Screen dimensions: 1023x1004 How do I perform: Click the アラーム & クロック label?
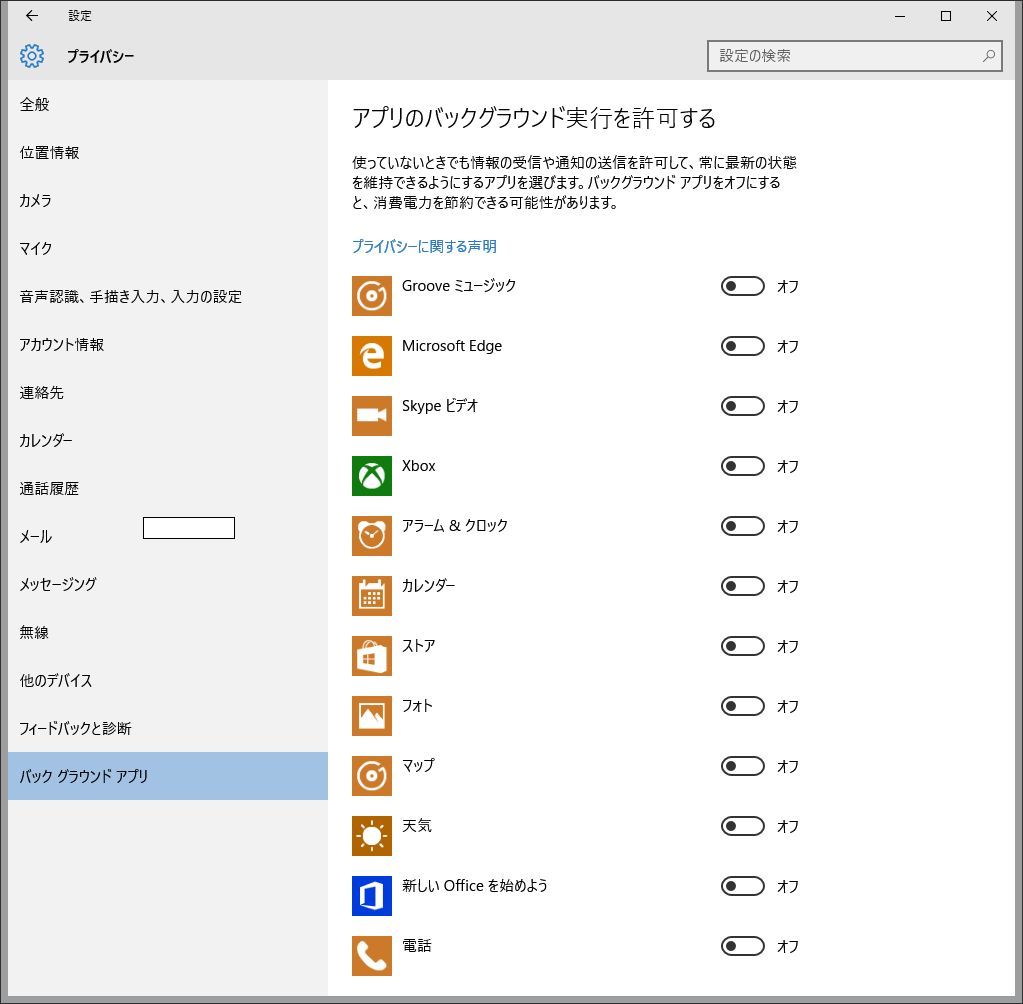(x=454, y=526)
